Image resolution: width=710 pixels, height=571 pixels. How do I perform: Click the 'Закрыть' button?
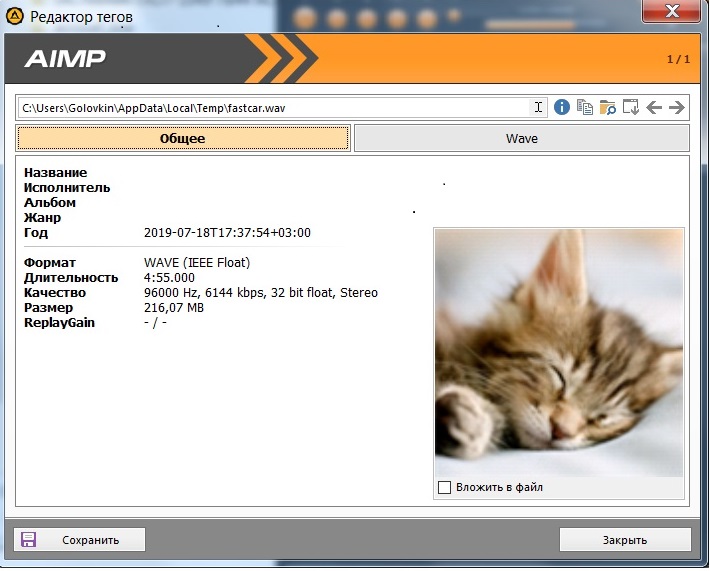(624, 540)
